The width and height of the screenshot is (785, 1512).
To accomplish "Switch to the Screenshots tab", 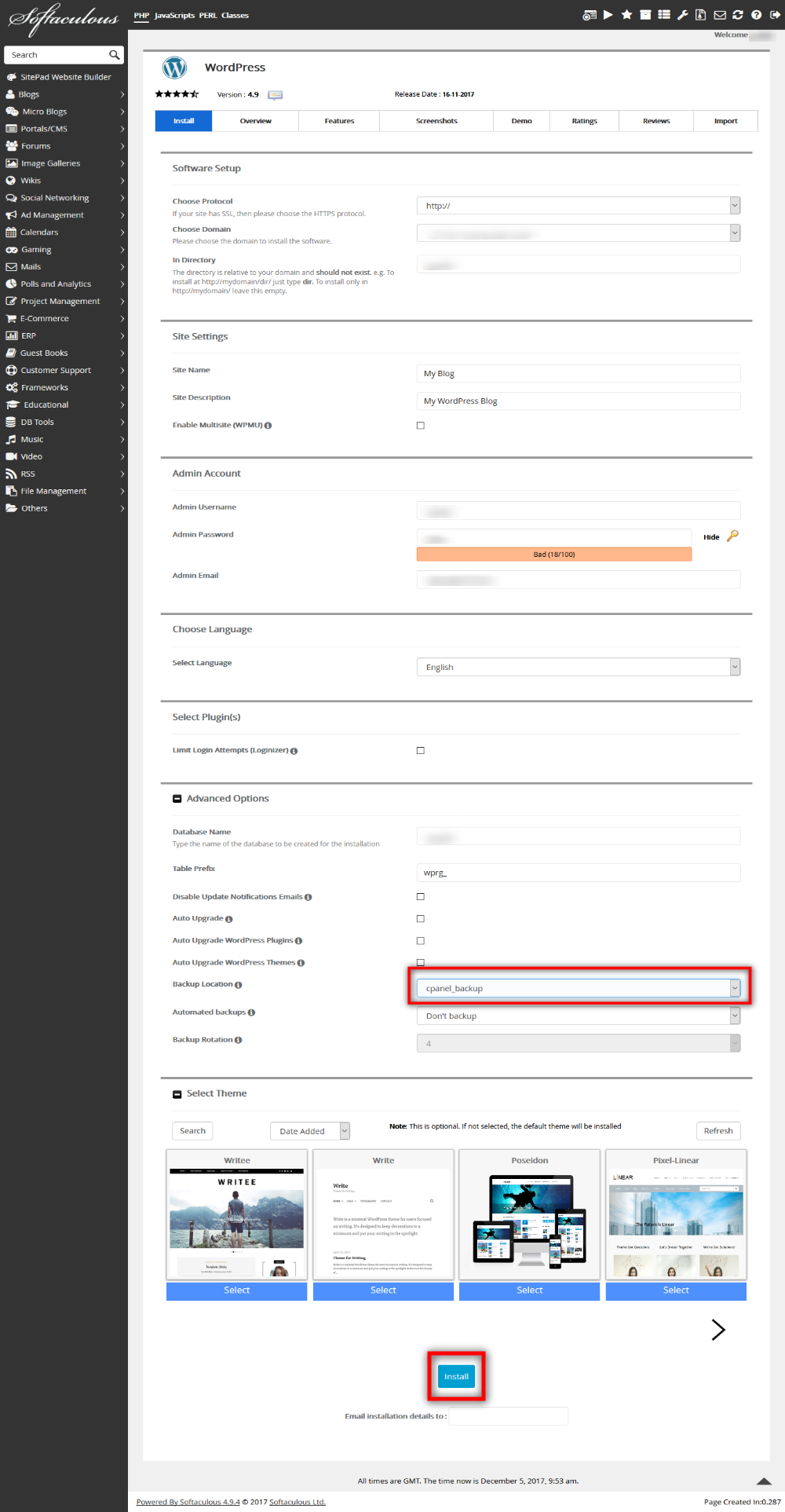I will tap(436, 121).
